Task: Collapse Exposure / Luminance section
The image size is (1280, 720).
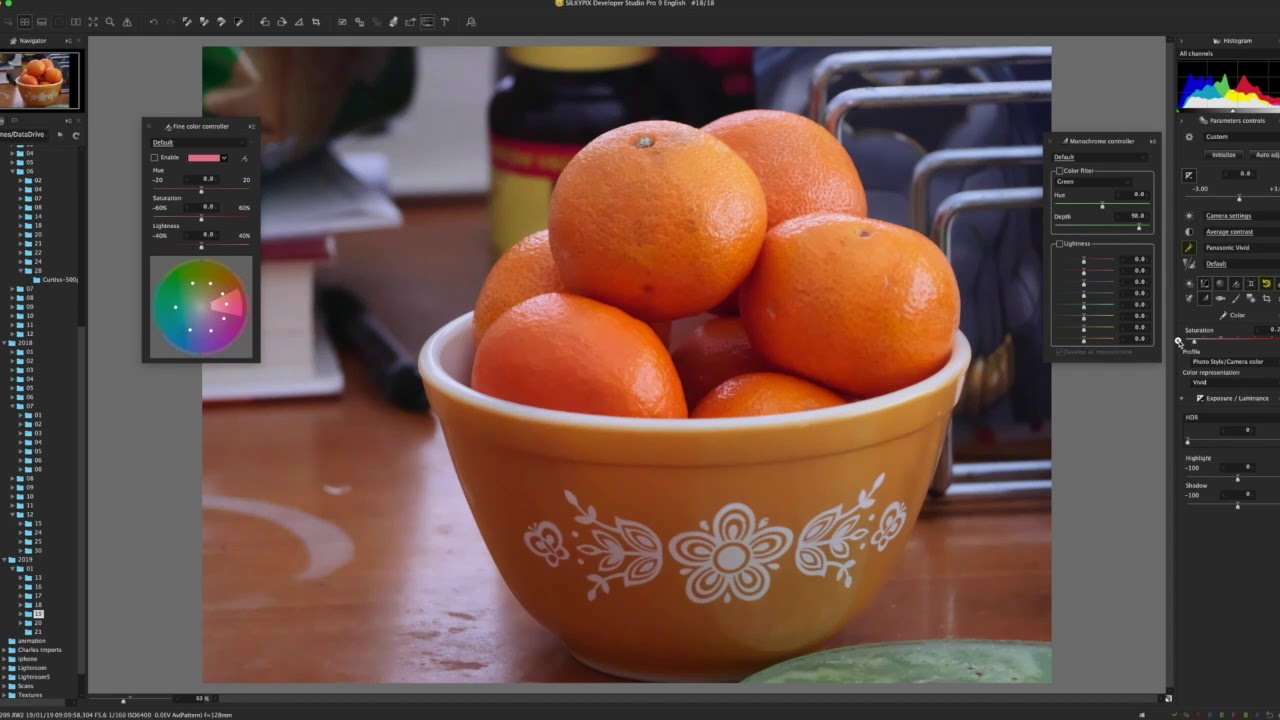Action: (1183, 398)
